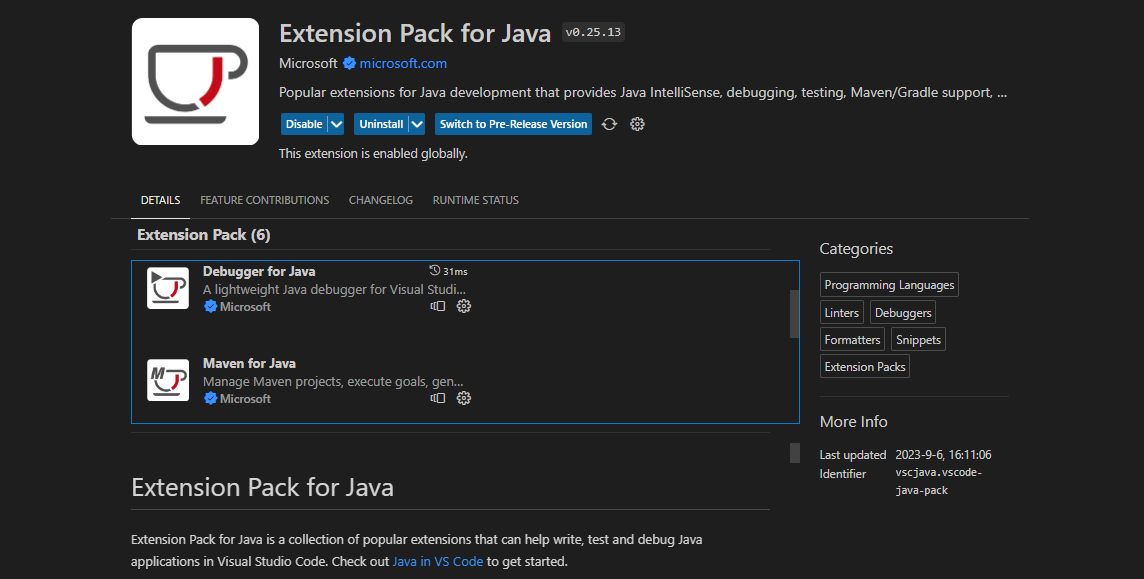1144x579 pixels.
Task: Click the split-view icon beside Debugger for Java
Action: [x=437, y=306]
